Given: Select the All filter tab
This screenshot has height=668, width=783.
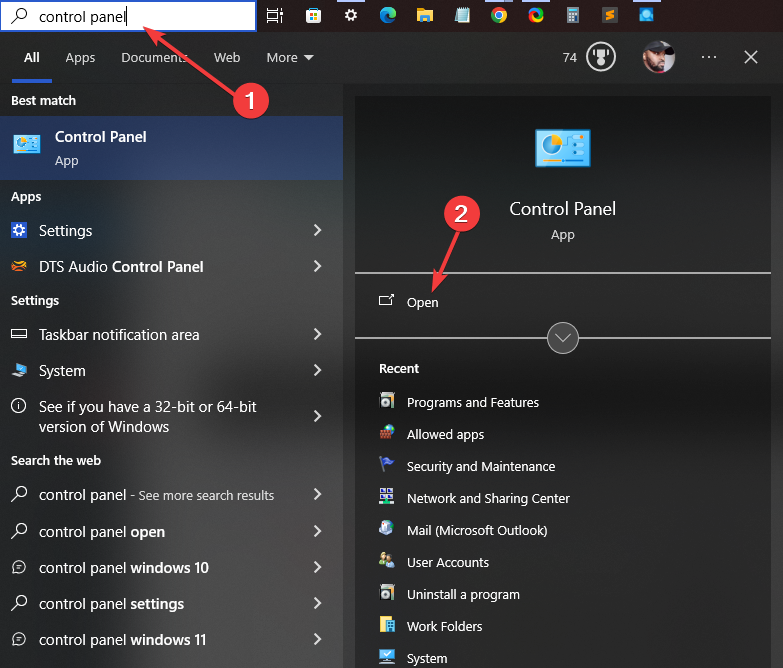Looking at the screenshot, I should pos(31,57).
